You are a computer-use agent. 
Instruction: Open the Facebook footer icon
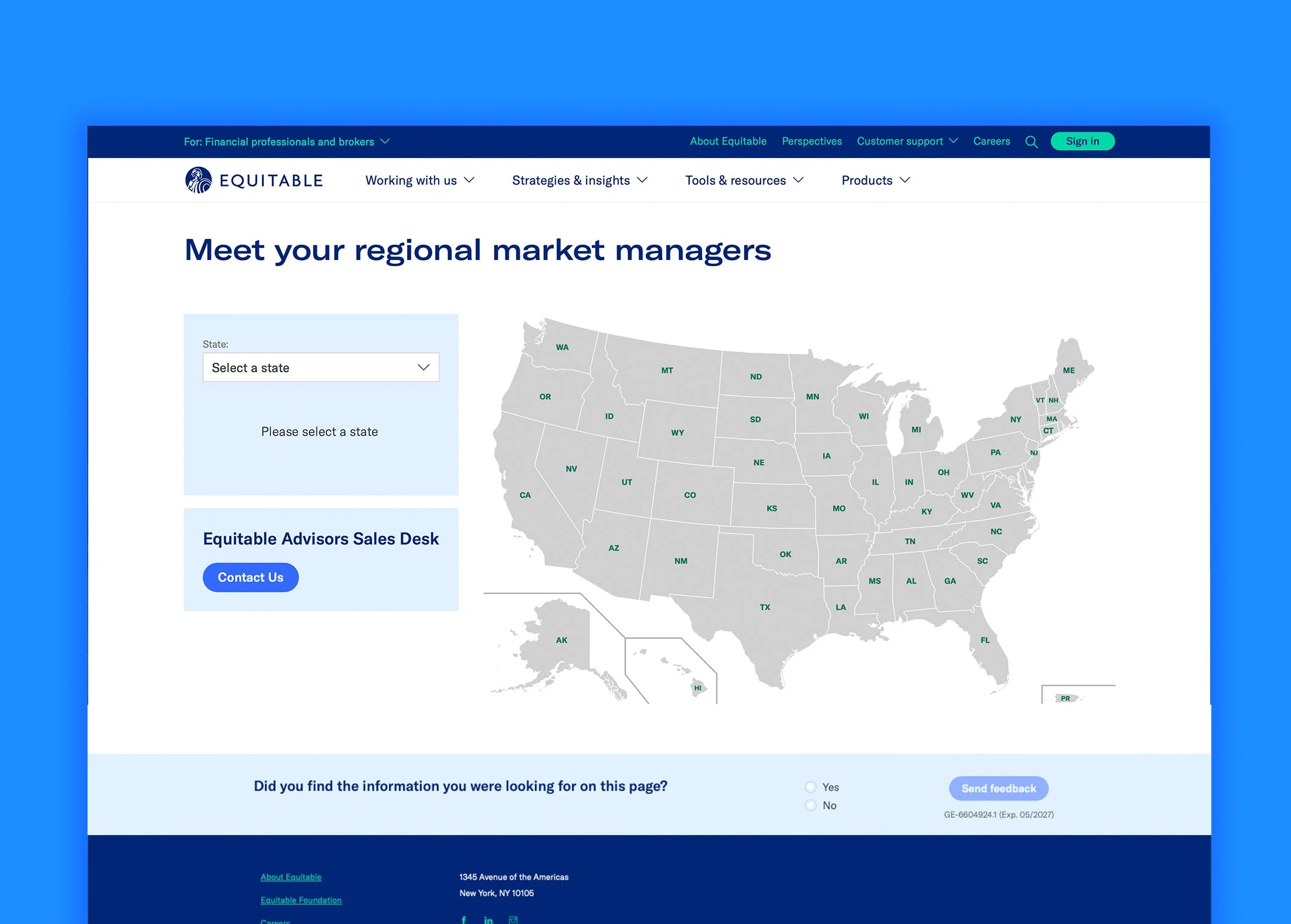tap(464, 920)
